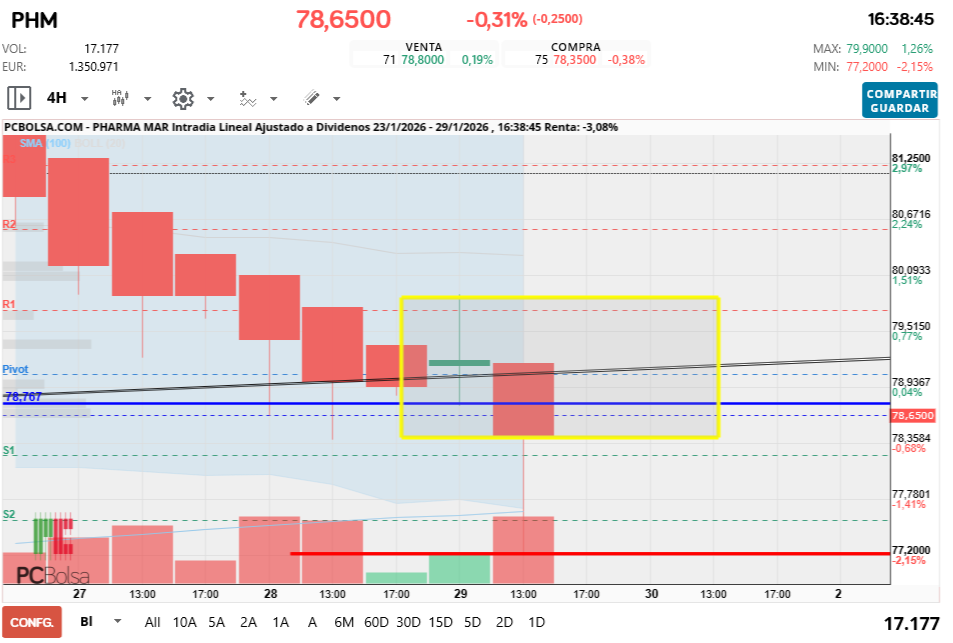Open the candlestick chart type icon
Image resolution: width=953 pixels, height=643 pixels.
(118, 98)
